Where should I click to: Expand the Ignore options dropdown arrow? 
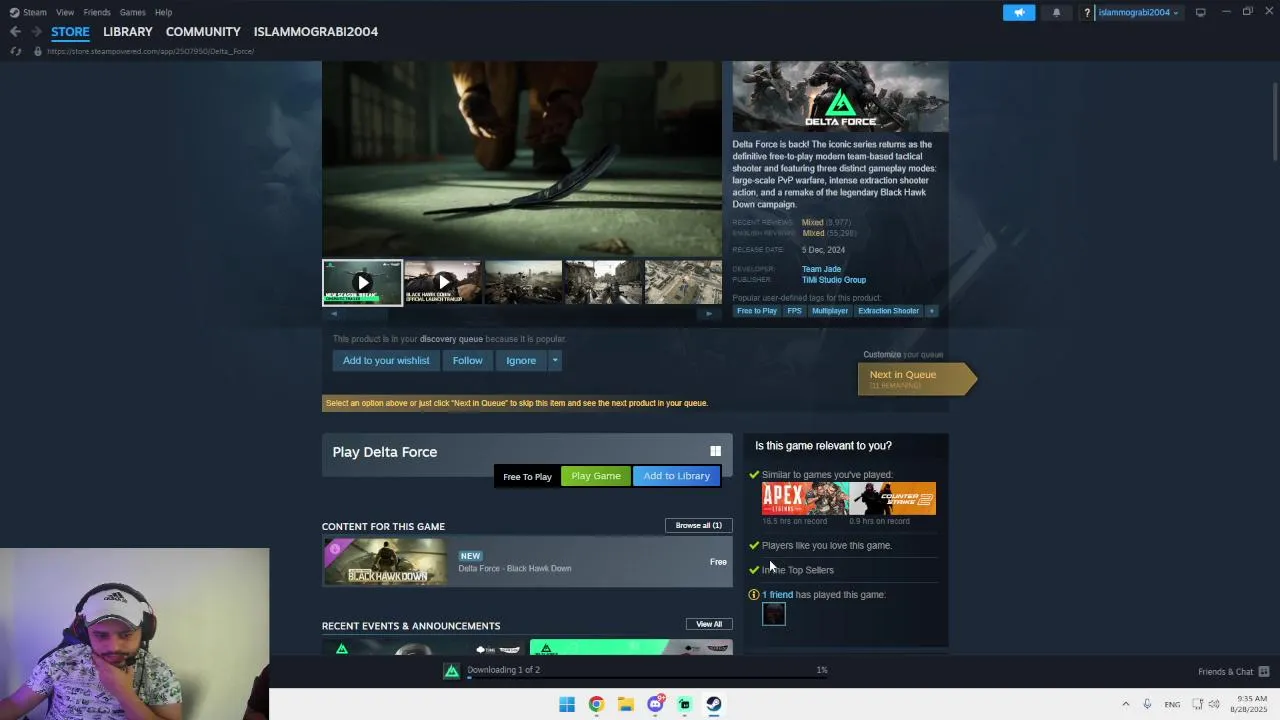point(555,360)
